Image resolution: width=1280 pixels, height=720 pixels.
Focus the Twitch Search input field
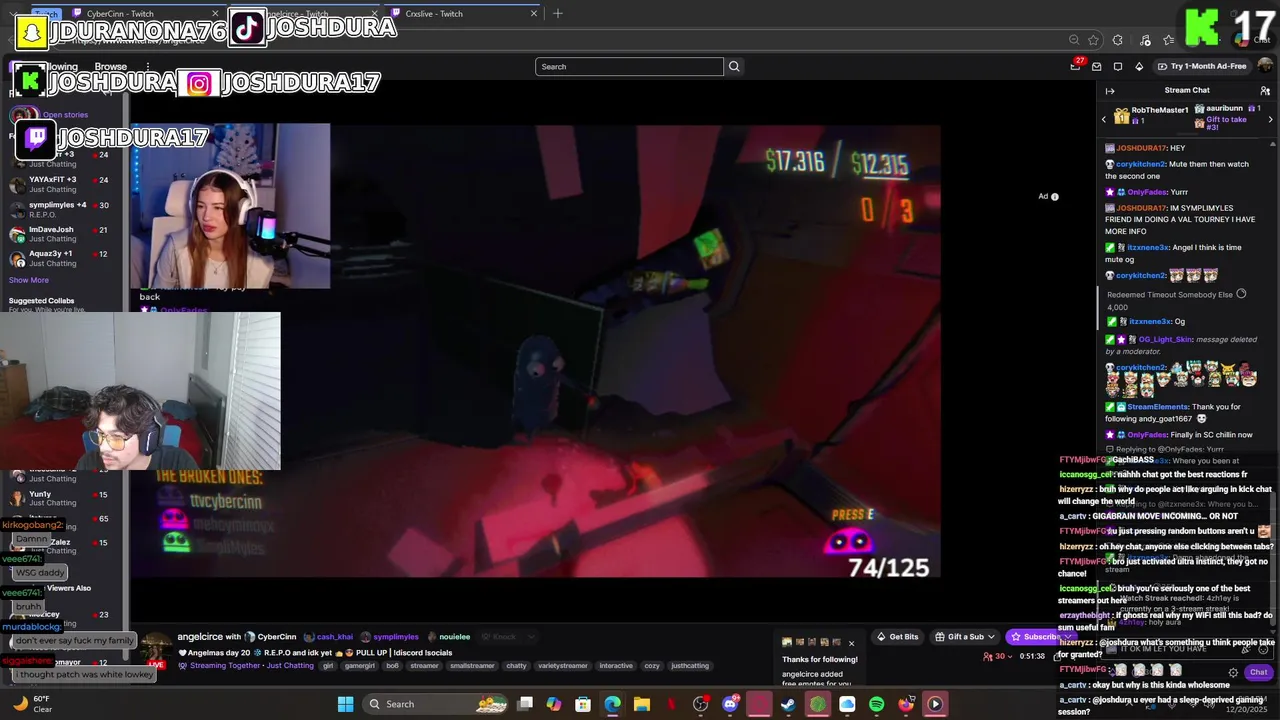click(629, 67)
